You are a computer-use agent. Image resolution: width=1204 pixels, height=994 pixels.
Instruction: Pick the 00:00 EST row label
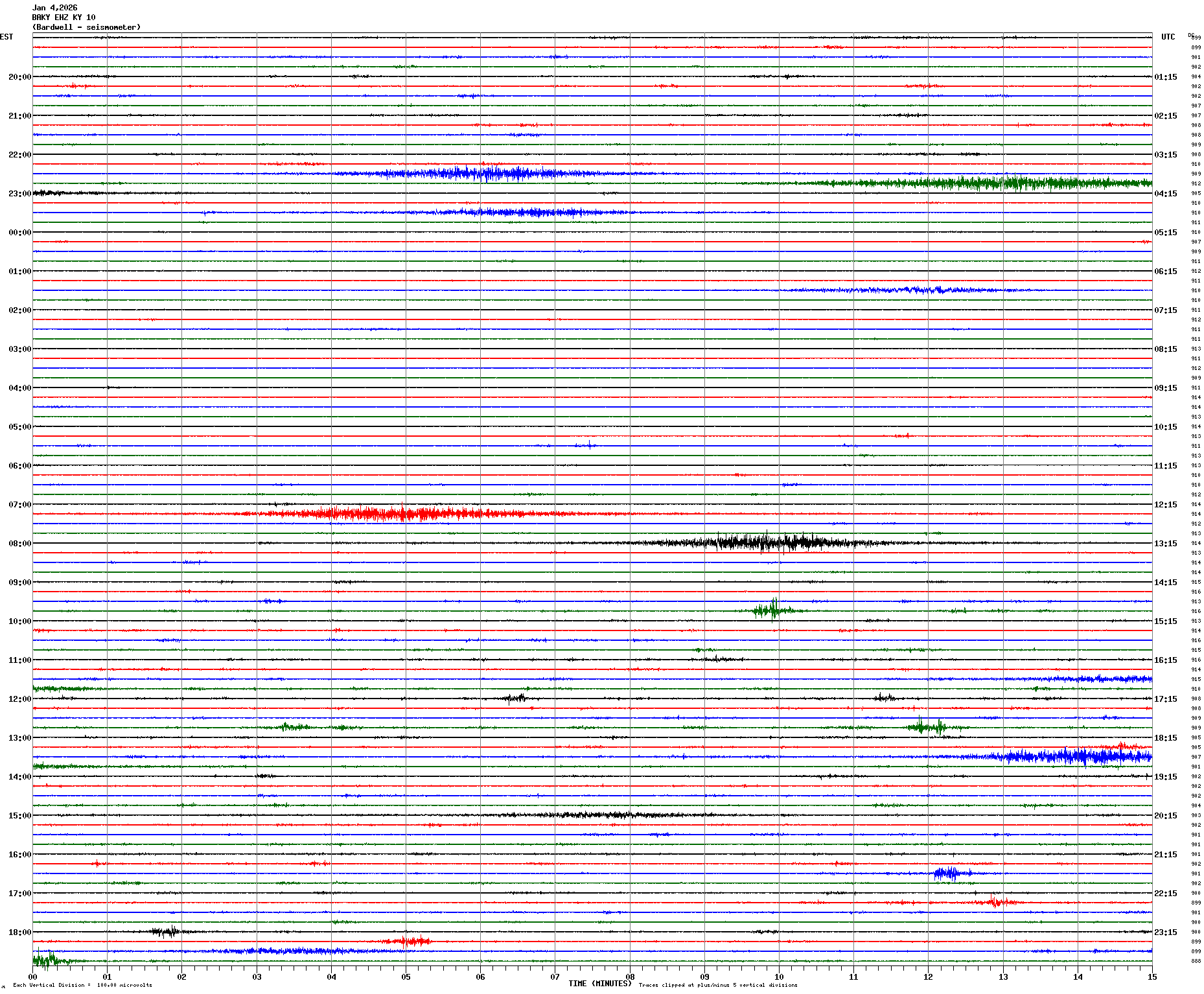click(19, 233)
